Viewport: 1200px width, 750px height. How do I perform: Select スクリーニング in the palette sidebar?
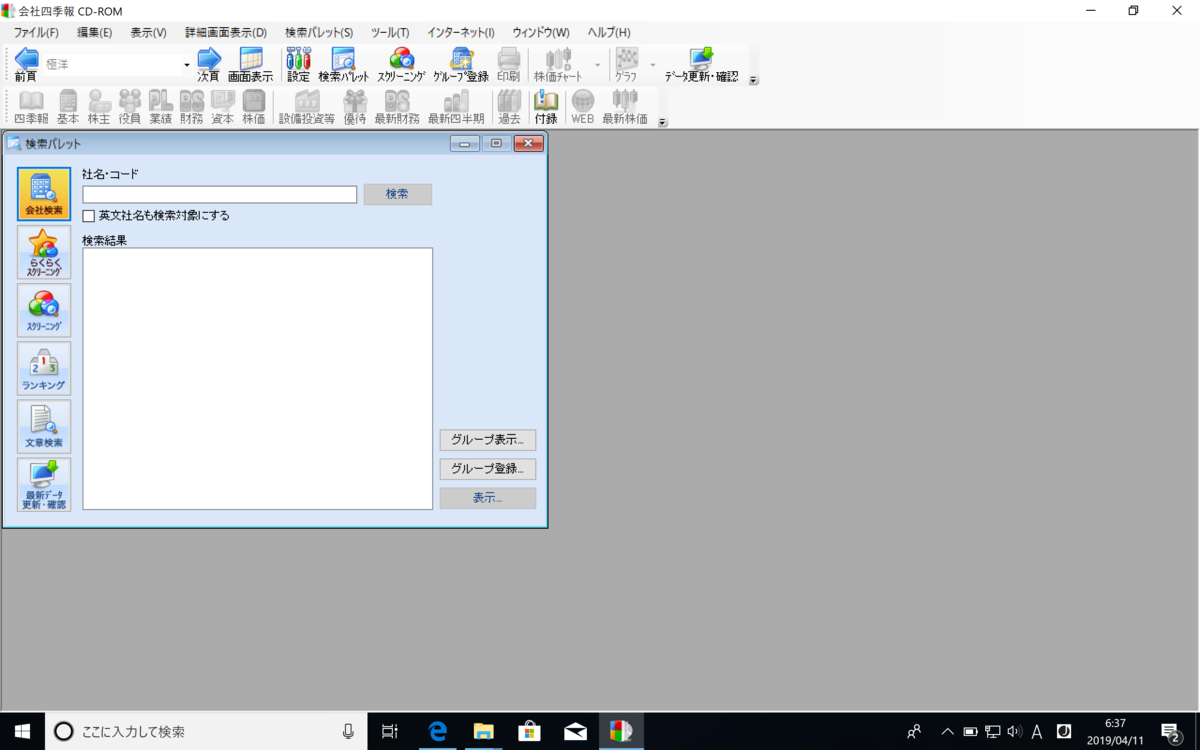pos(44,310)
